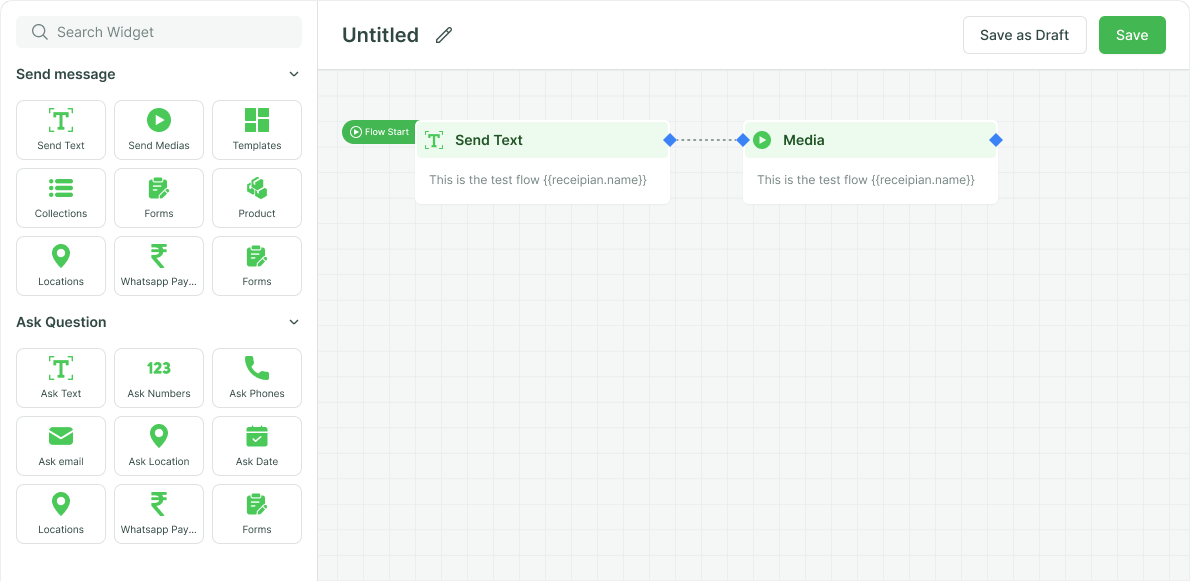
Task: Click the green Save button
Action: (1132, 34)
